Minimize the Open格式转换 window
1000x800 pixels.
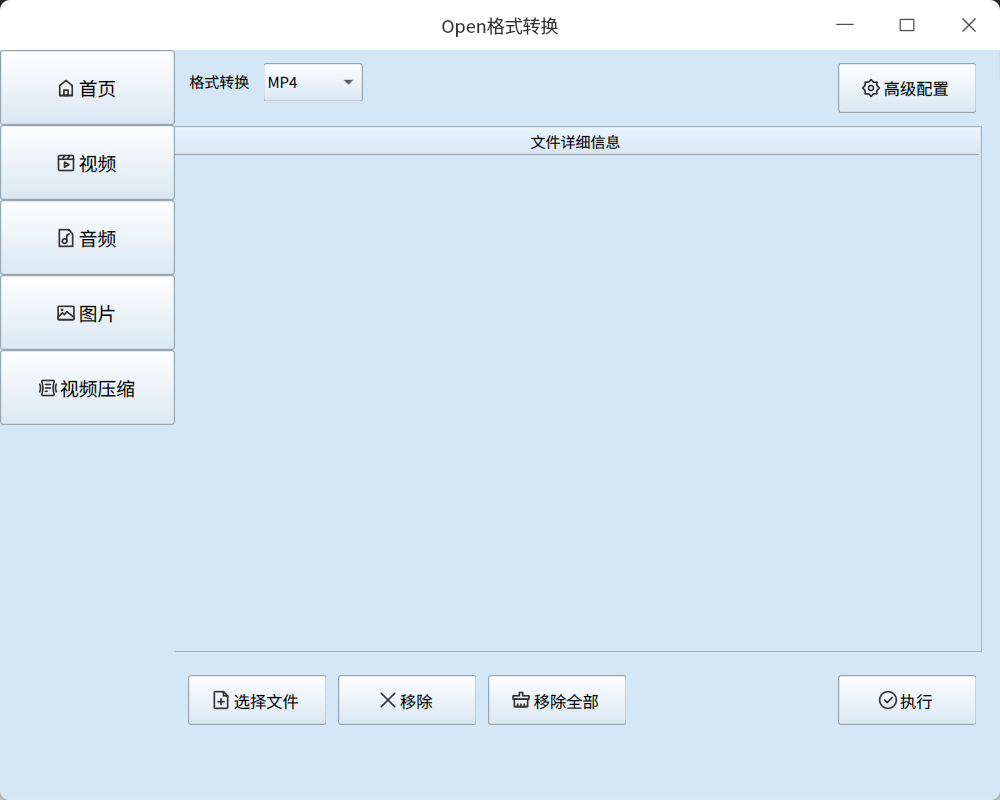pyautogui.click(x=845, y=25)
